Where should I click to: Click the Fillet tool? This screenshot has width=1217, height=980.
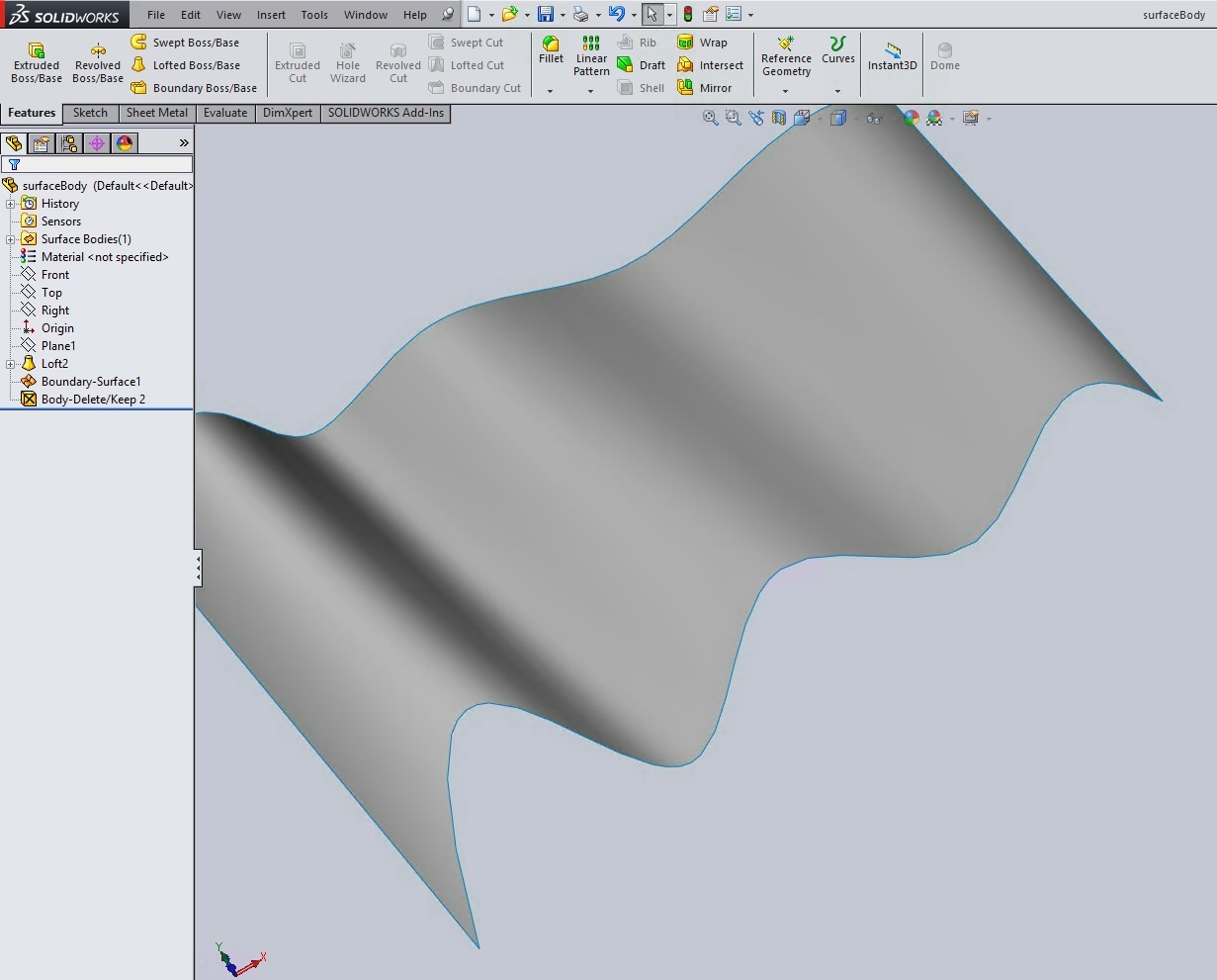coord(551,50)
